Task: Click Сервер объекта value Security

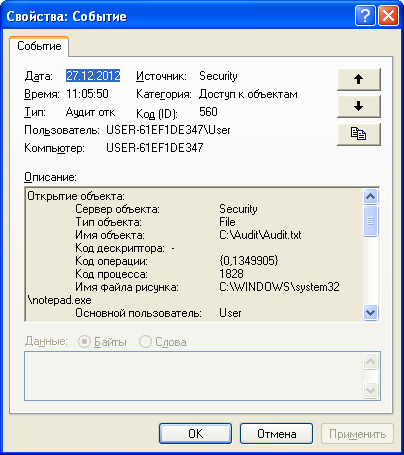Action: click(238, 209)
